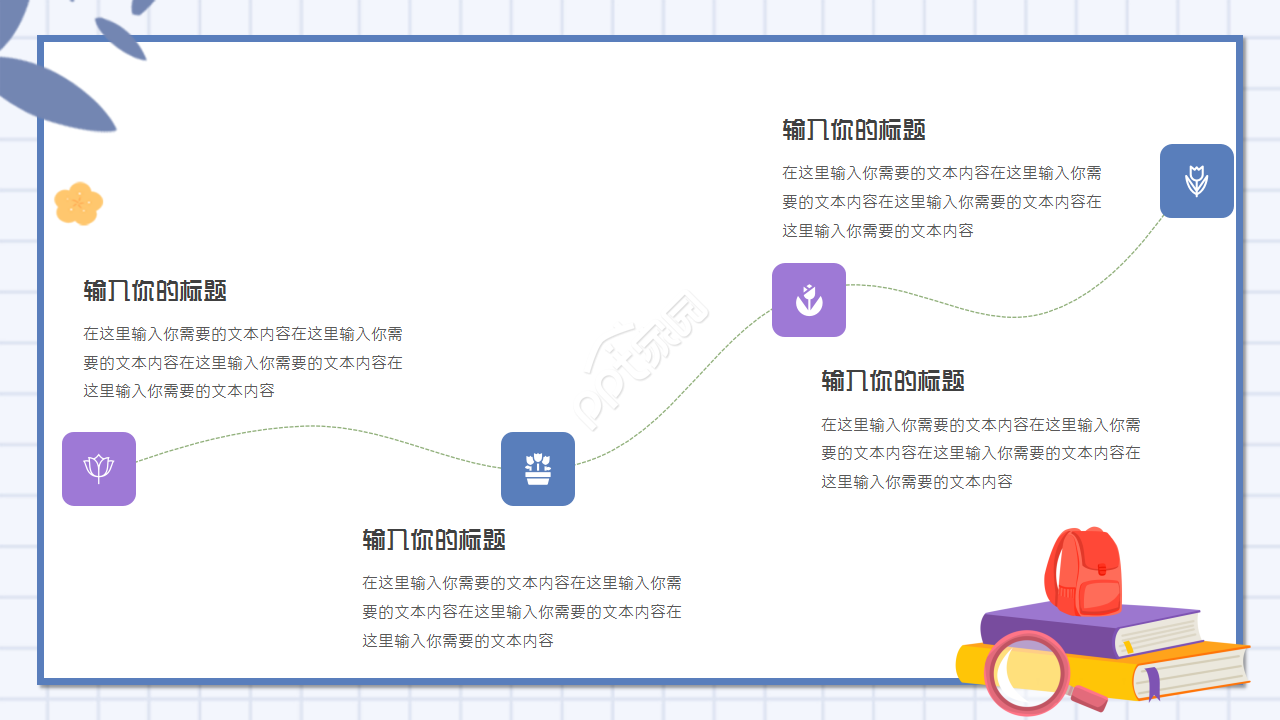Select the purple tulip icon on the left

coord(98,469)
